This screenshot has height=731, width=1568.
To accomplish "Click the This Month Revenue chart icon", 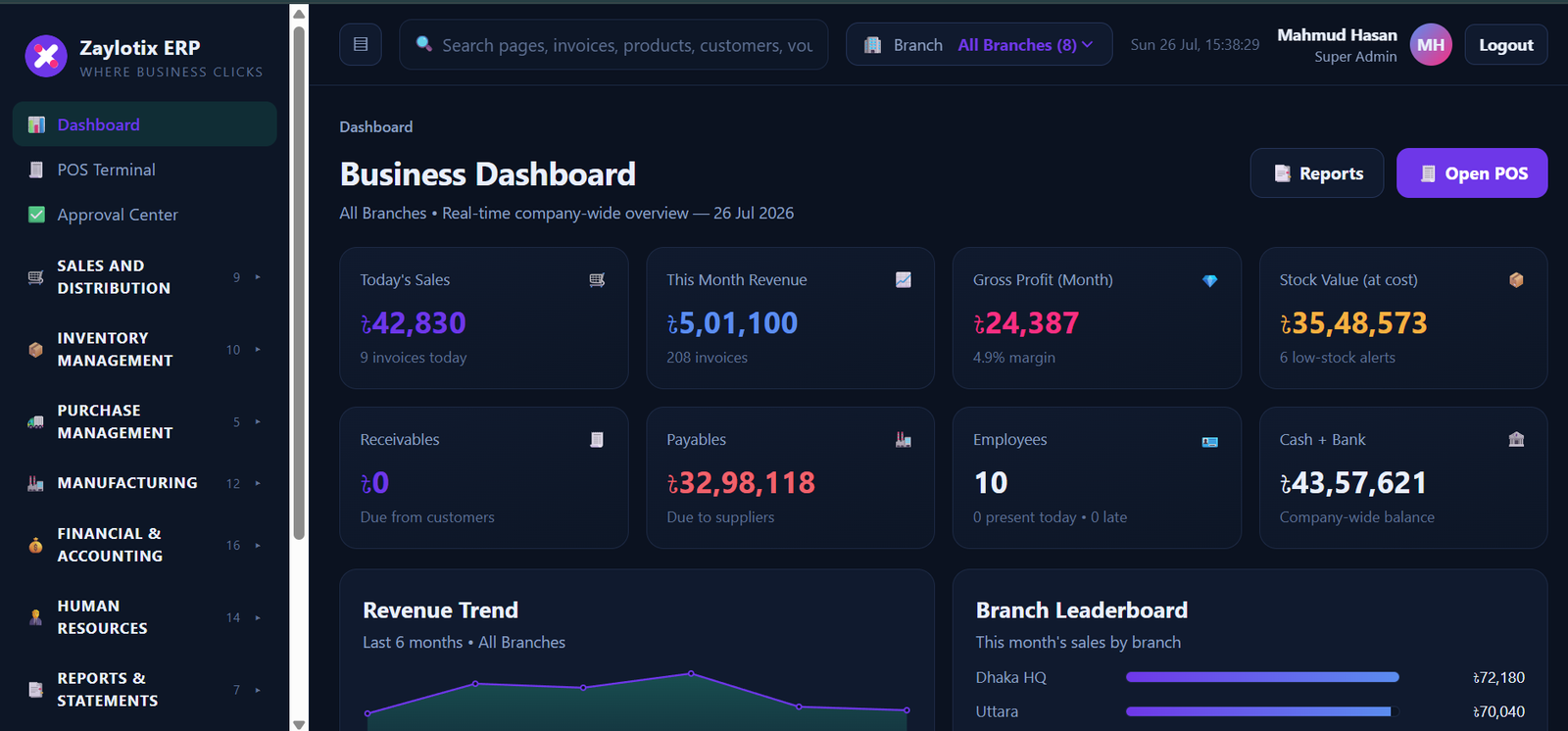I will (x=904, y=280).
